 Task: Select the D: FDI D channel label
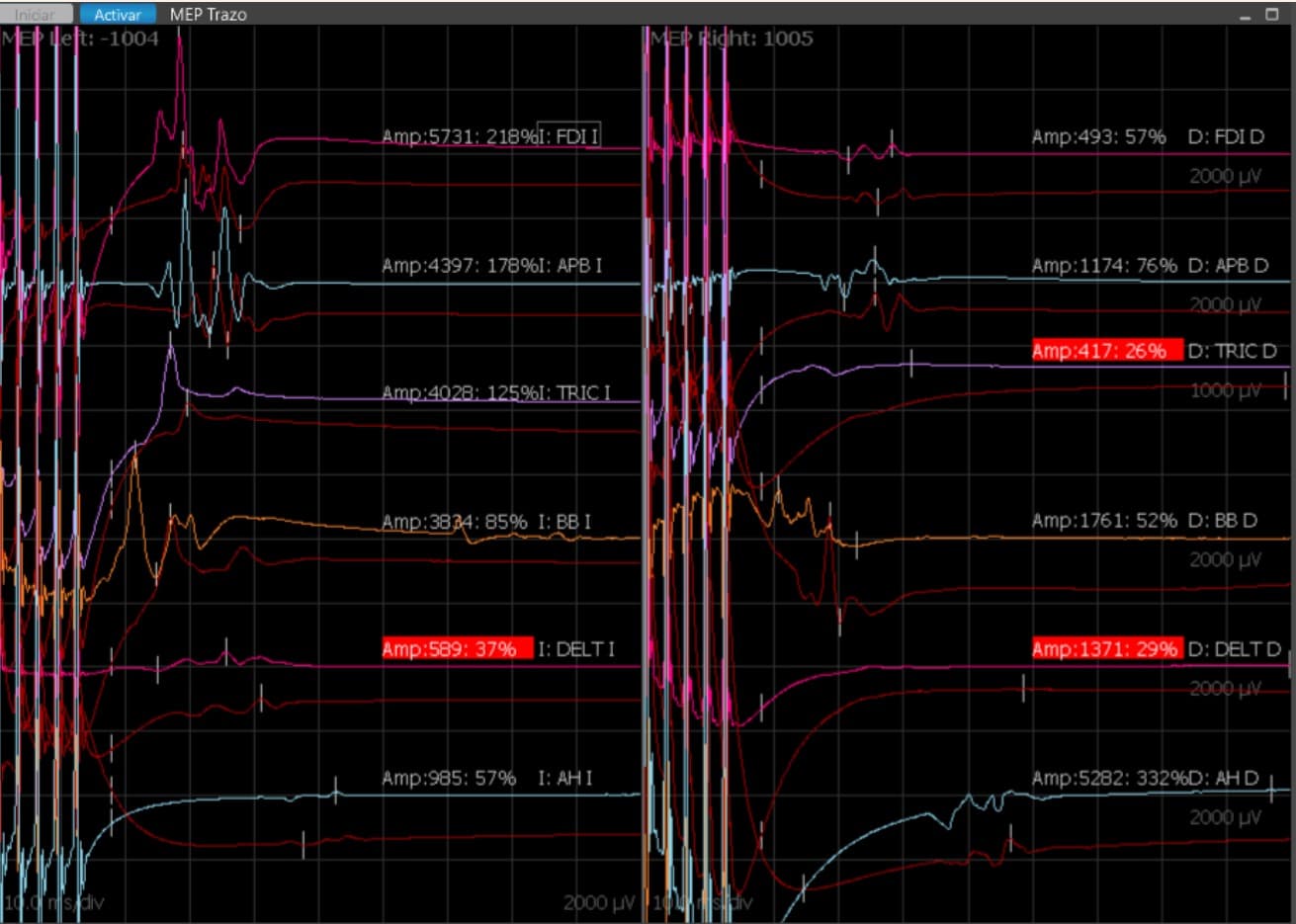coord(1226,137)
